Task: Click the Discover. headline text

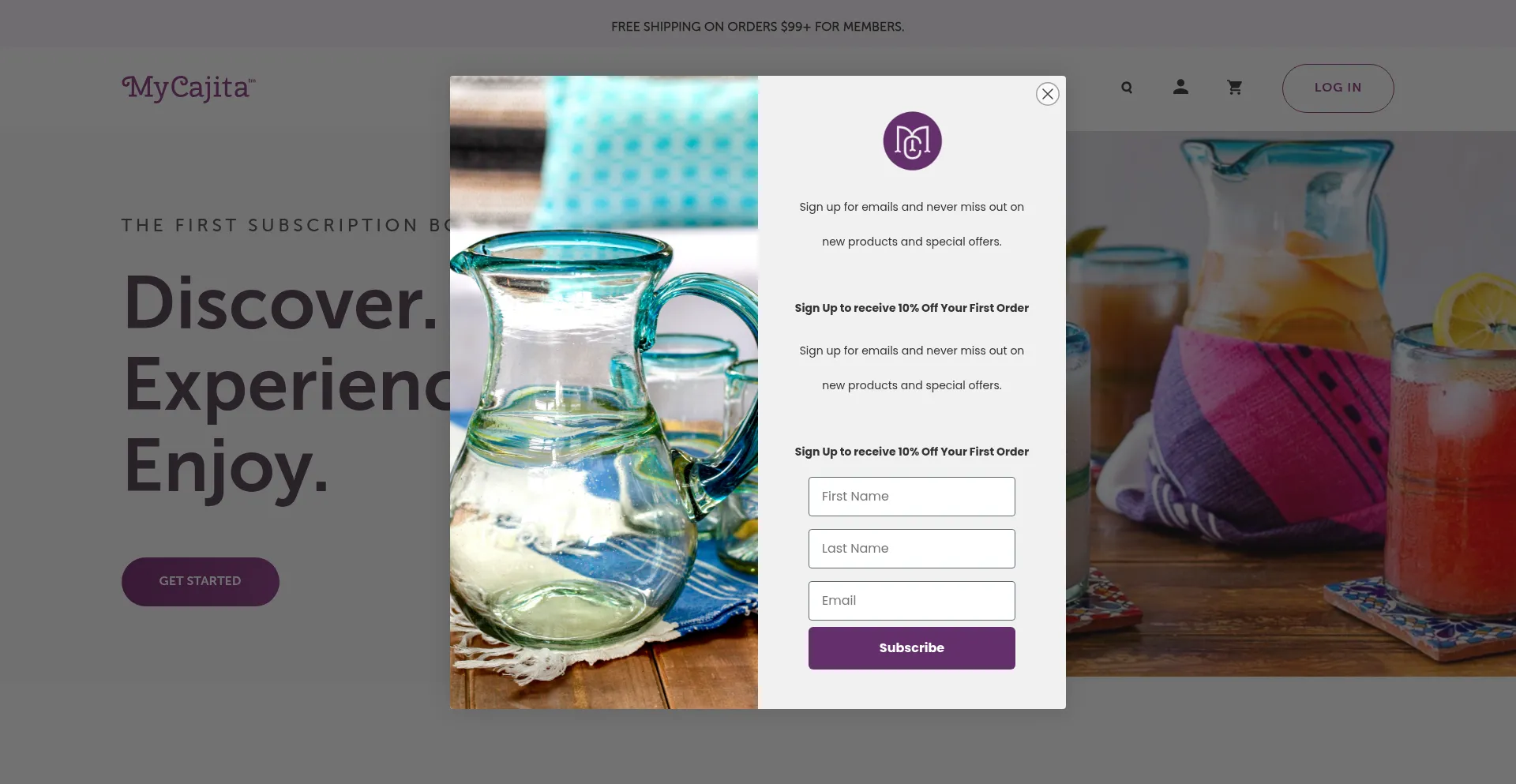Action: coord(281,304)
